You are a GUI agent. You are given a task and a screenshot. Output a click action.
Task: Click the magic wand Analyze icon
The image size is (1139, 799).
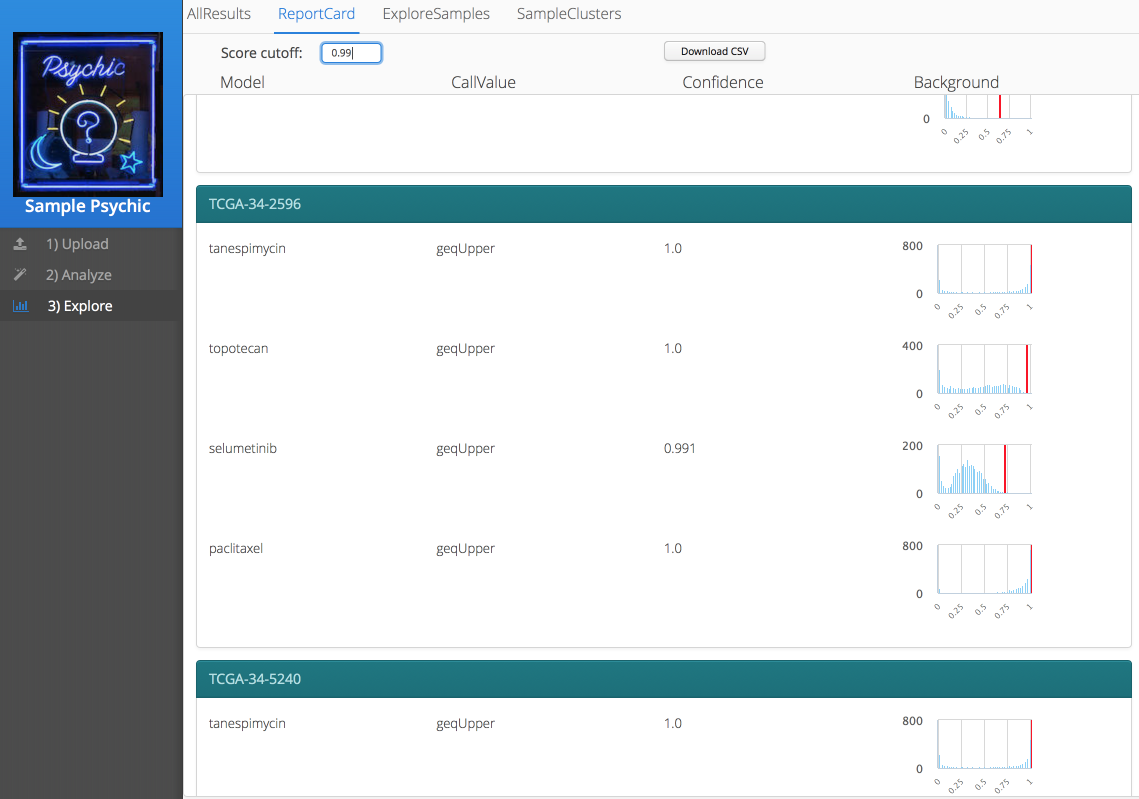(x=20, y=275)
